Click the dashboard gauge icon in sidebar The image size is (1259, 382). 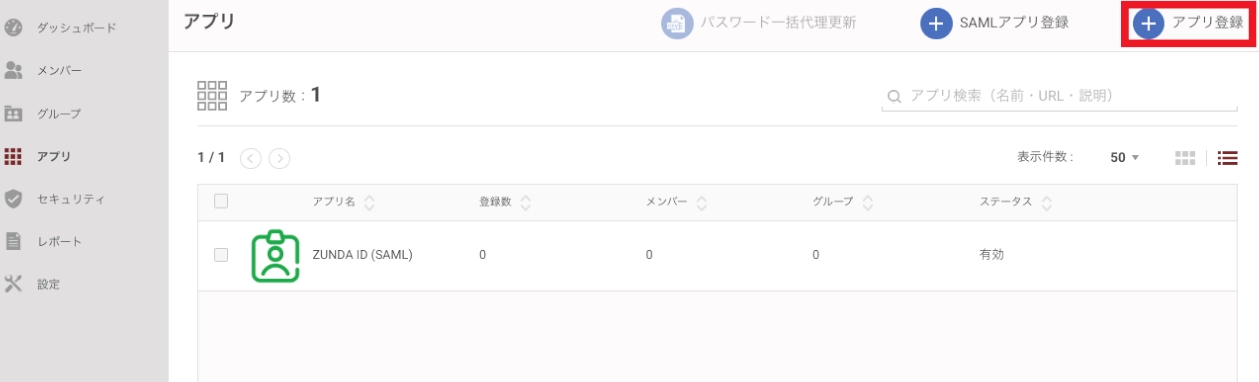14,28
